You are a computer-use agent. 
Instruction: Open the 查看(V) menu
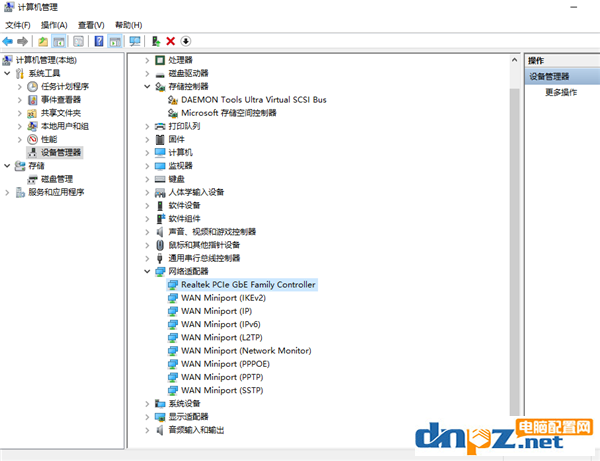[x=91, y=25]
